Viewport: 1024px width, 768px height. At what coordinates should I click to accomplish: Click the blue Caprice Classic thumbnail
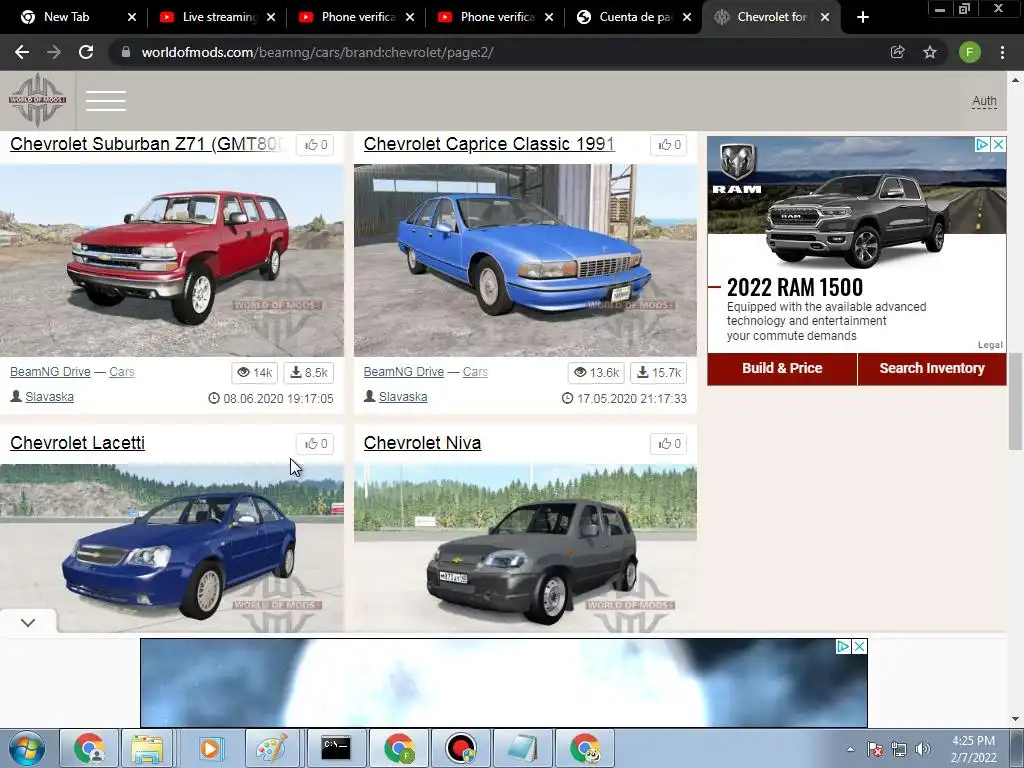[525, 261]
